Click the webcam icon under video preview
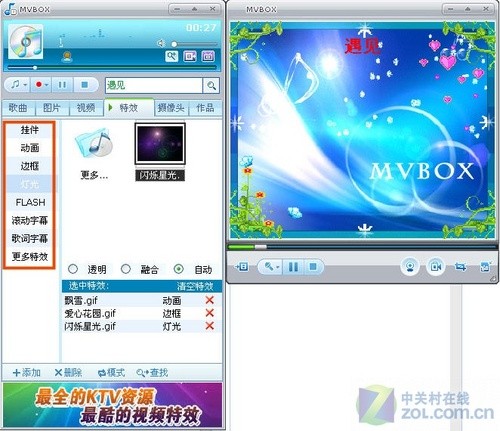Viewport: 500px width, 431px height. click(410, 267)
